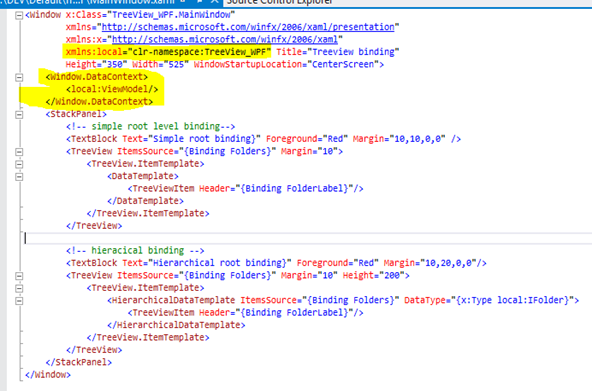Viewport: 592px width, 391px height.
Task: Click the Title="Treeview binding" attribute
Action: [338, 52]
